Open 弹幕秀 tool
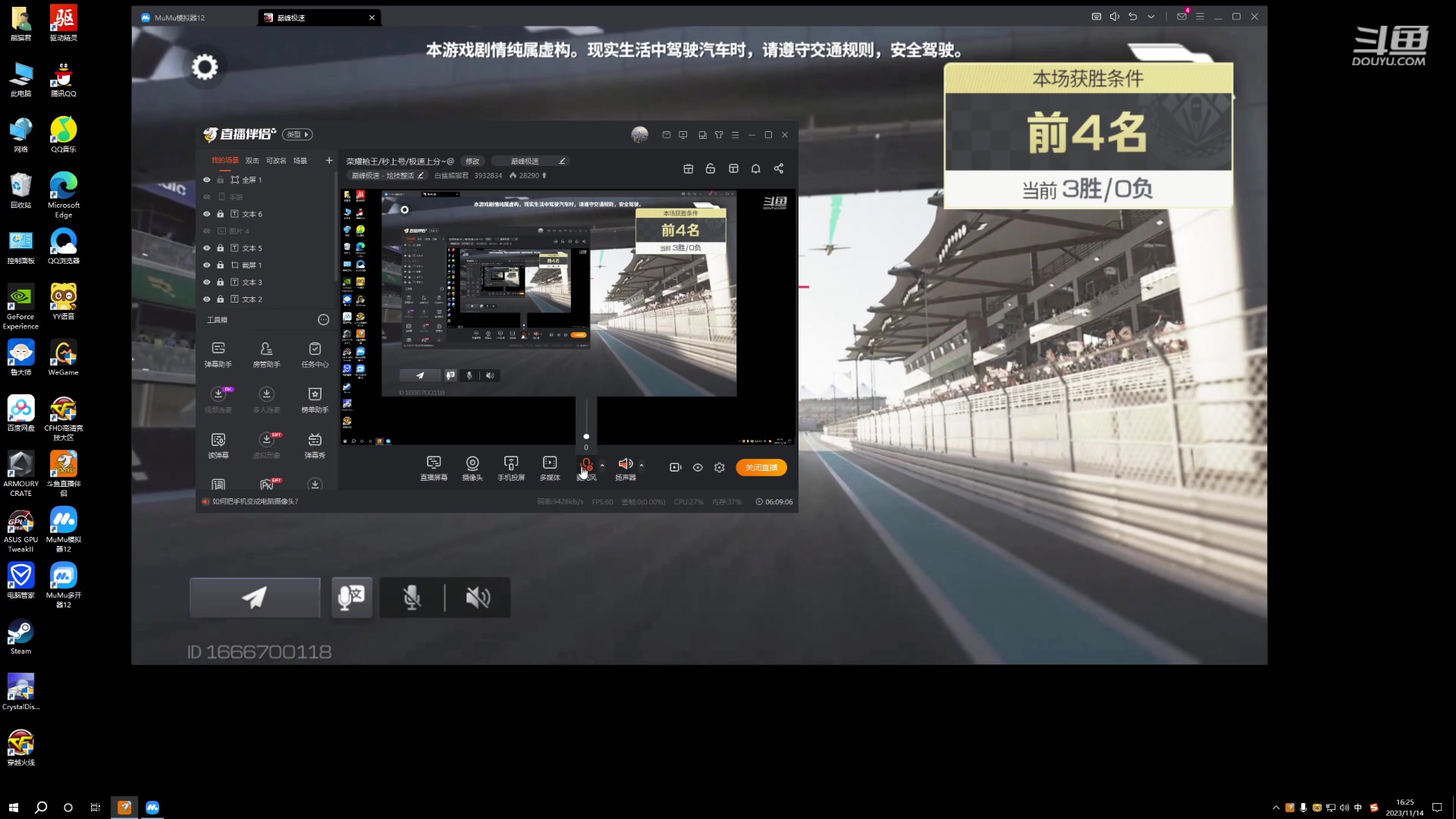1456x819 pixels. coord(315,445)
